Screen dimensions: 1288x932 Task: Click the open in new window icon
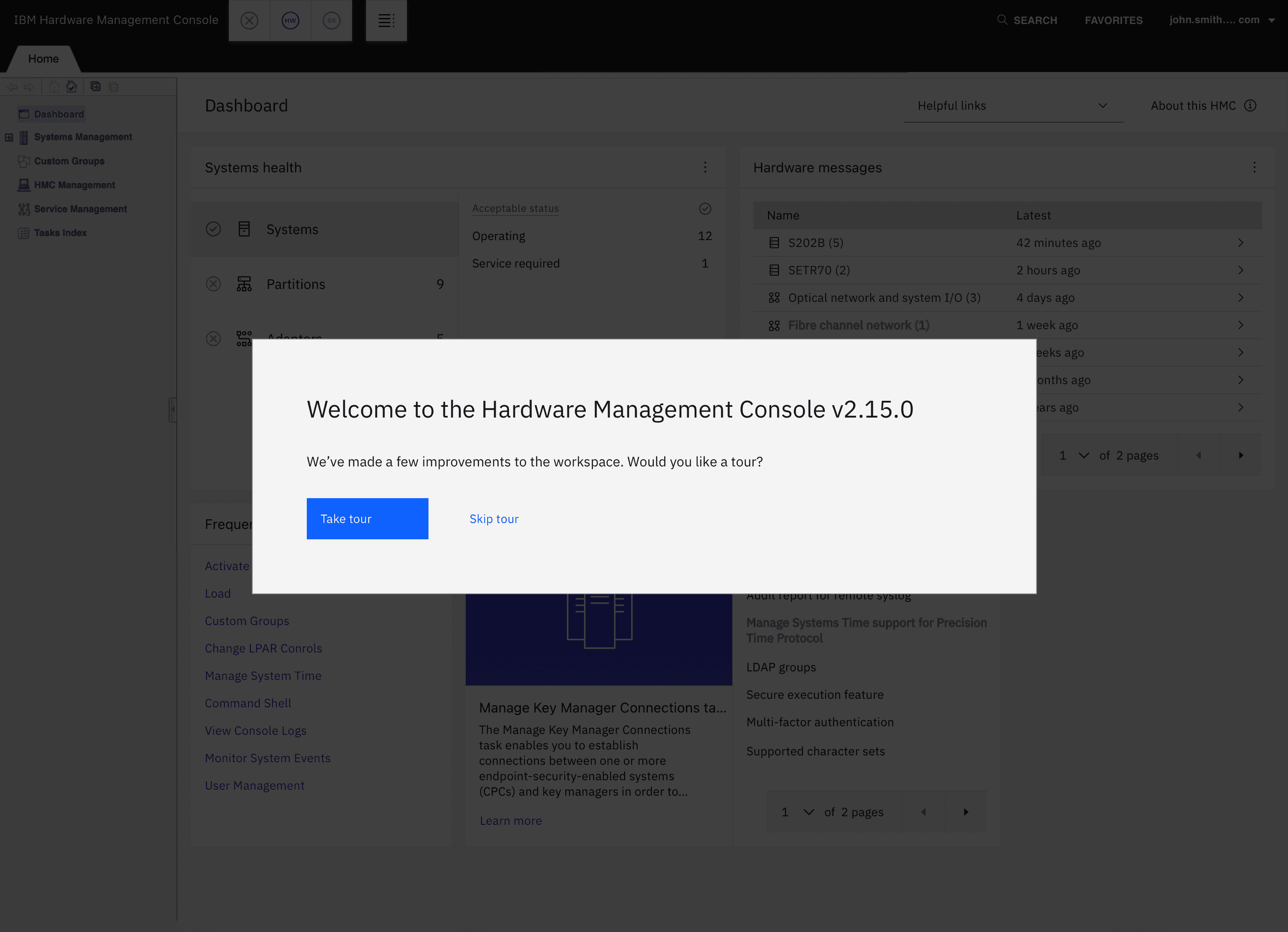pyautogui.click(x=96, y=86)
